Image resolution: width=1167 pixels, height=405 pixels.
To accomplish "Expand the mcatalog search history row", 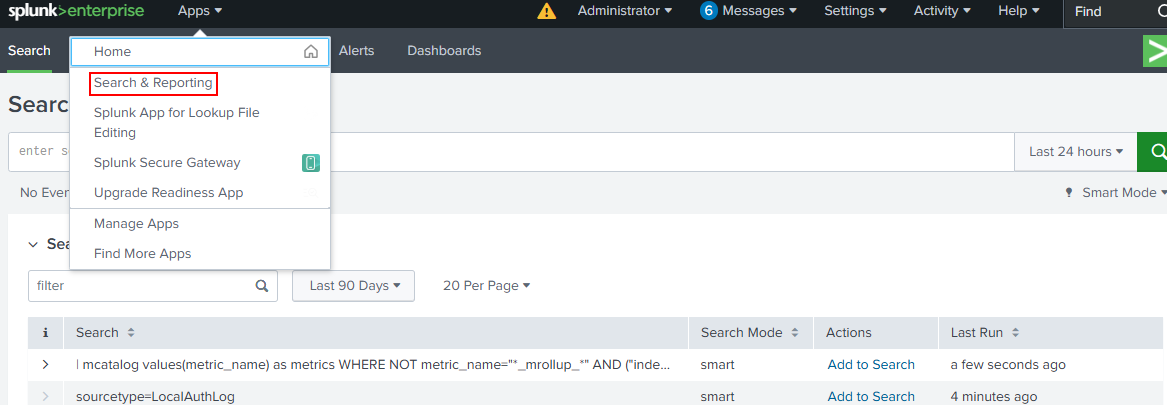I will [x=45, y=365].
